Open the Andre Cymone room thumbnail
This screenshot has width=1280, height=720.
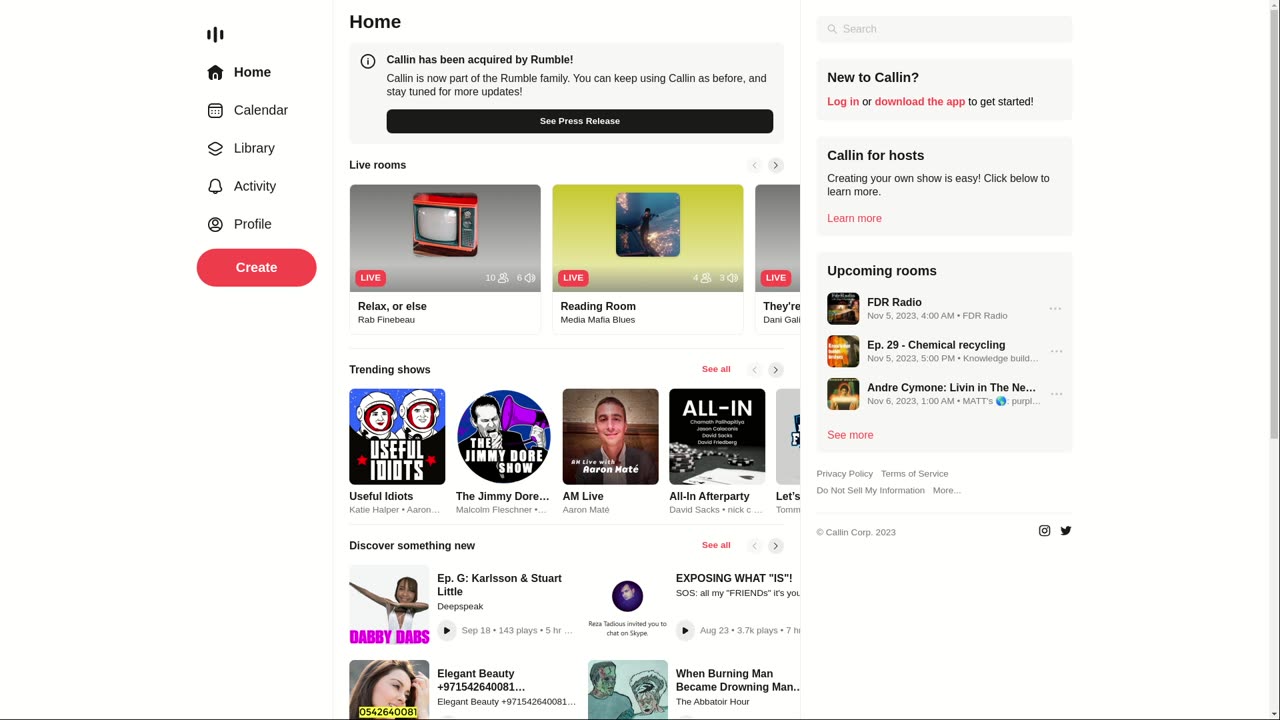tap(843, 394)
